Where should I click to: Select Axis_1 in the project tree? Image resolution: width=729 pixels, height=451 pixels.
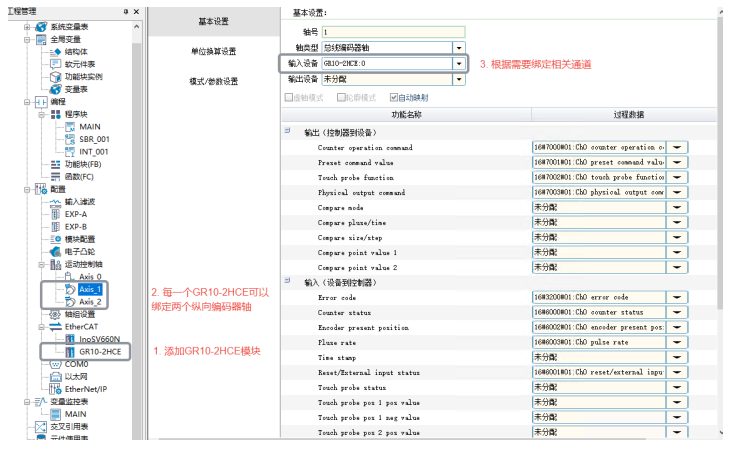pyautogui.click(x=90, y=289)
